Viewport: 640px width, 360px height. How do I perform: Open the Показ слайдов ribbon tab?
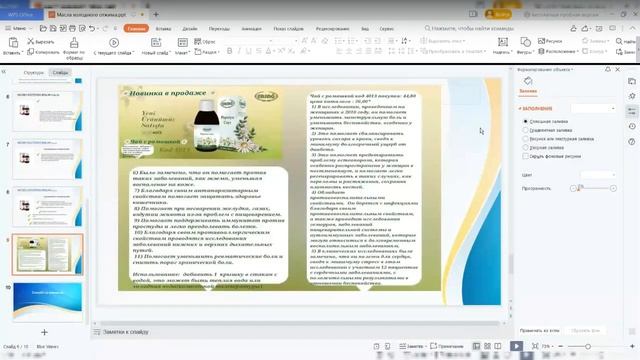(x=289, y=29)
